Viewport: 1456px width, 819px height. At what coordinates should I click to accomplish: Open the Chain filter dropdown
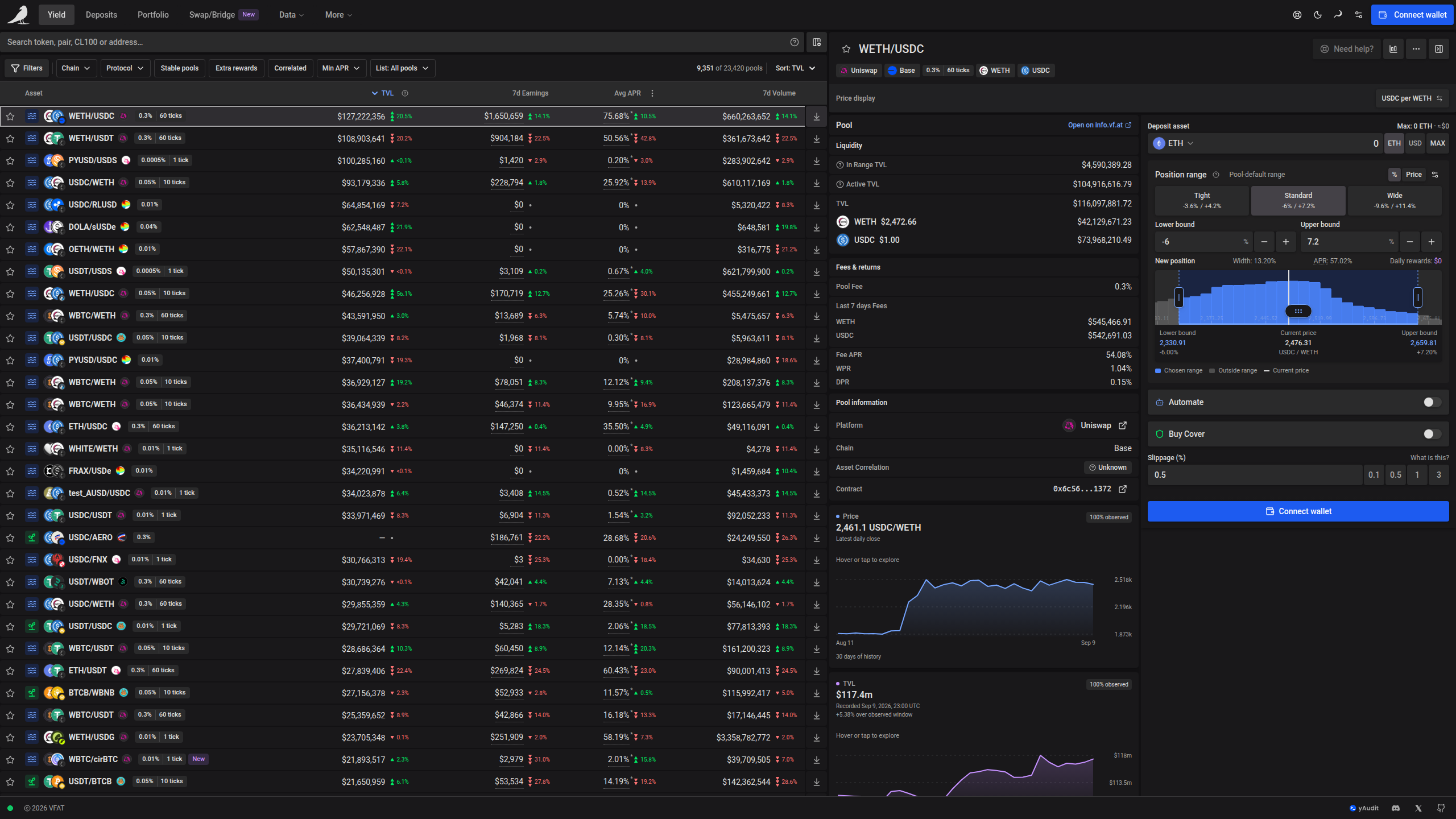(x=76, y=68)
